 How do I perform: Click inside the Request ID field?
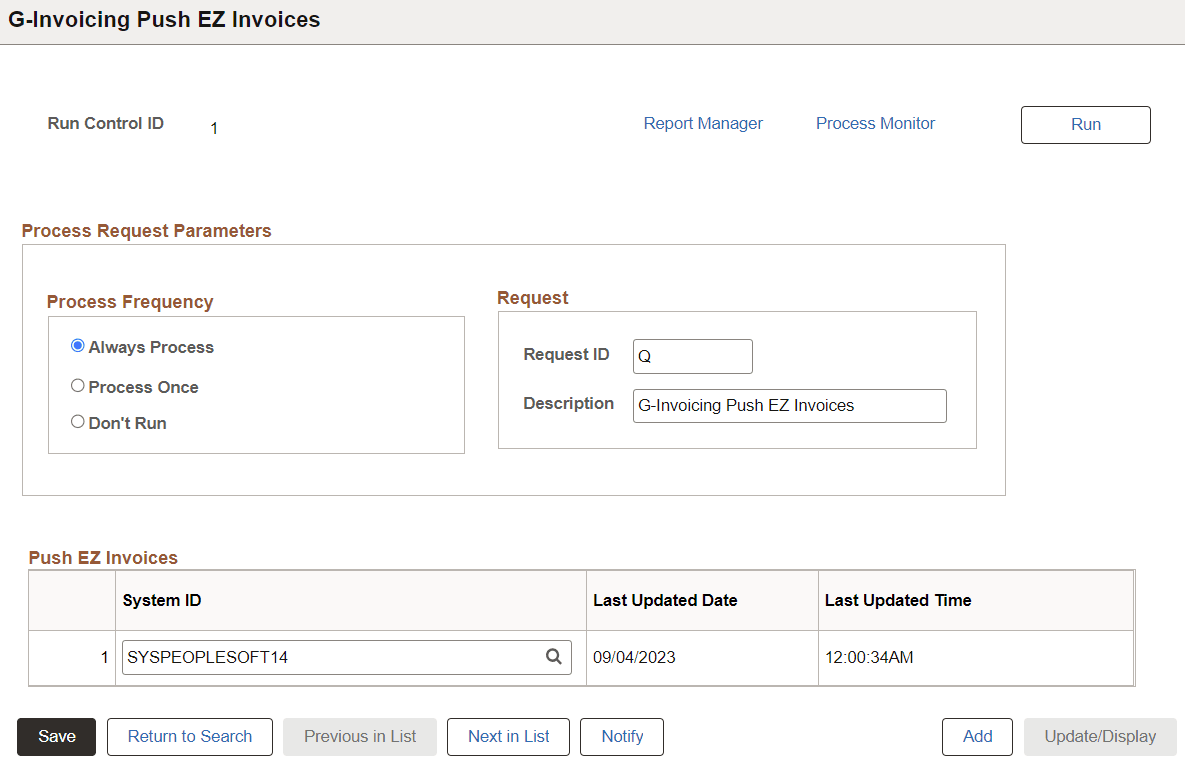tap(692, 356)
